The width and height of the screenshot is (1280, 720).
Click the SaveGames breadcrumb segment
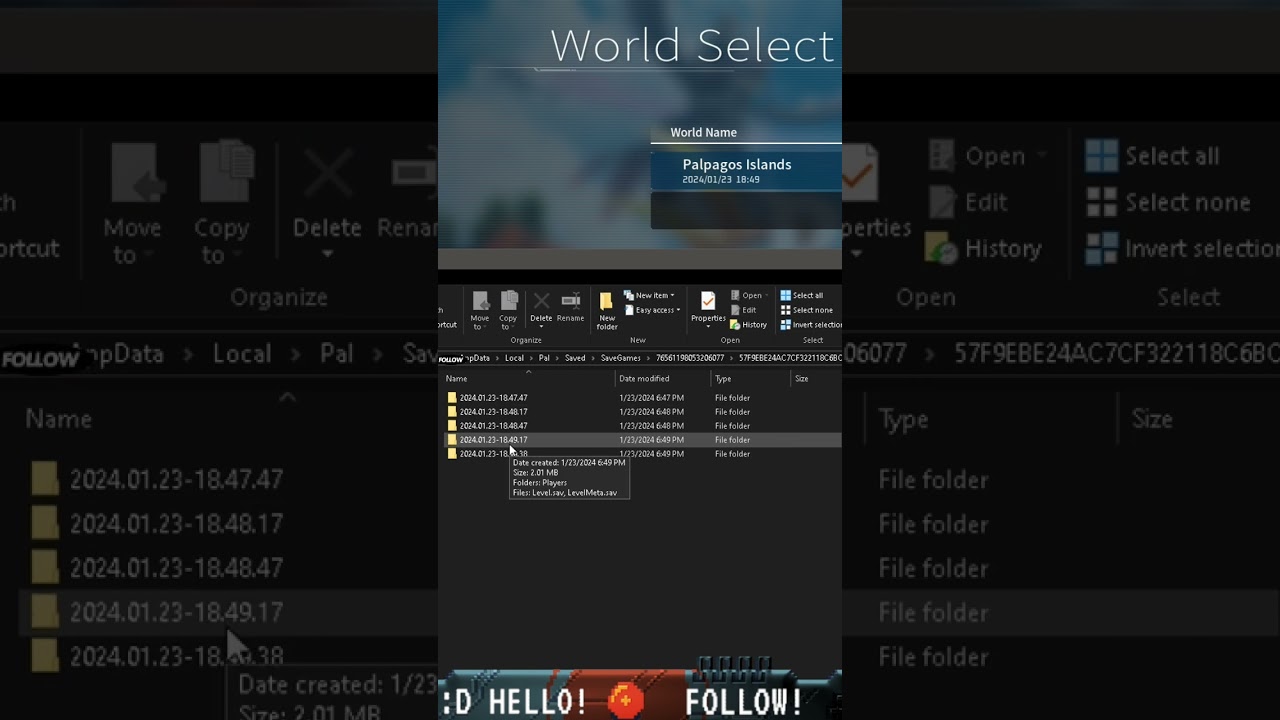[621, 358]
